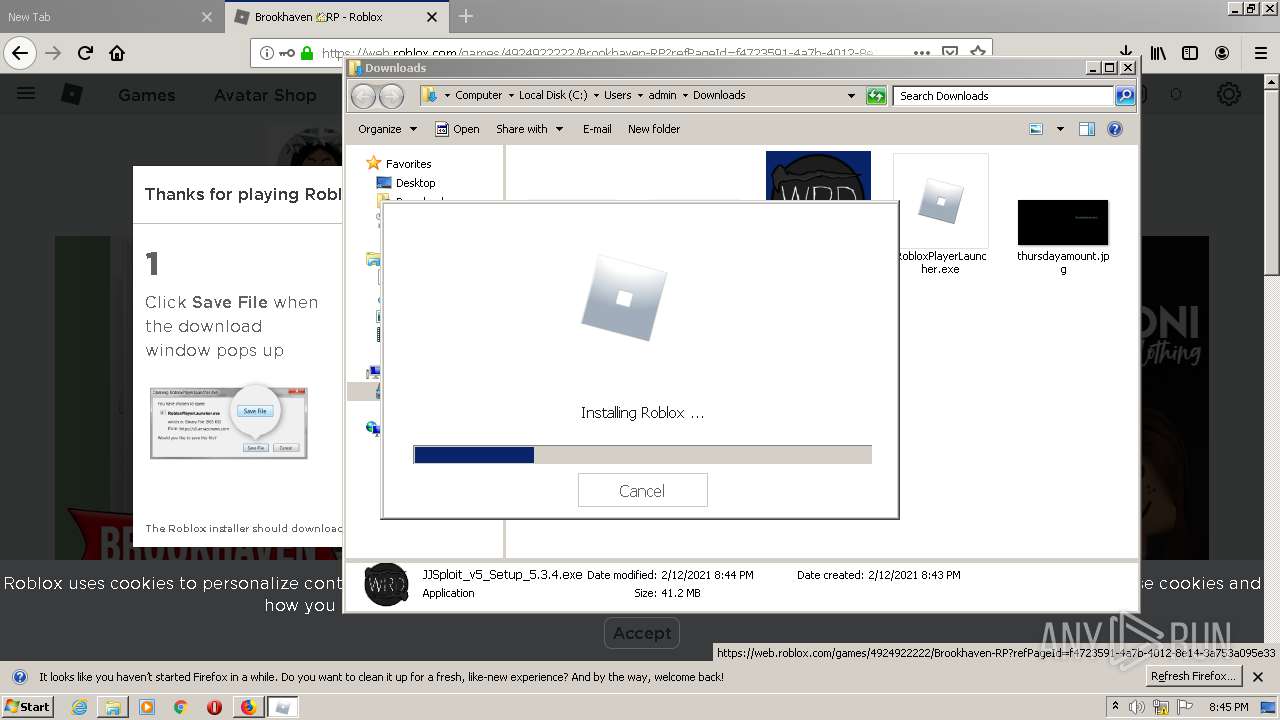Screen dimensions: 1280x720
Task: Open page actions three-dot menu
Action: coord(922,53)
